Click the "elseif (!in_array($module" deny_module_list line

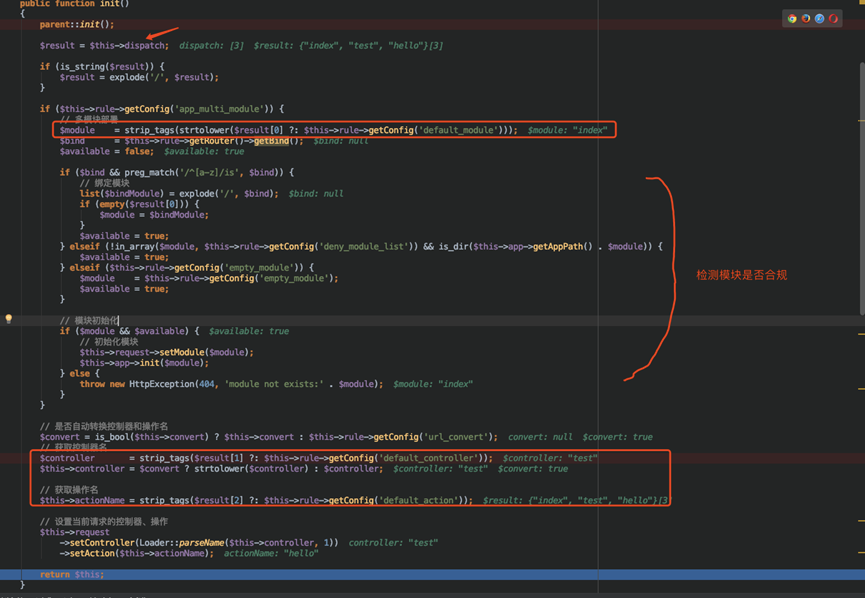tap(361, 247)
